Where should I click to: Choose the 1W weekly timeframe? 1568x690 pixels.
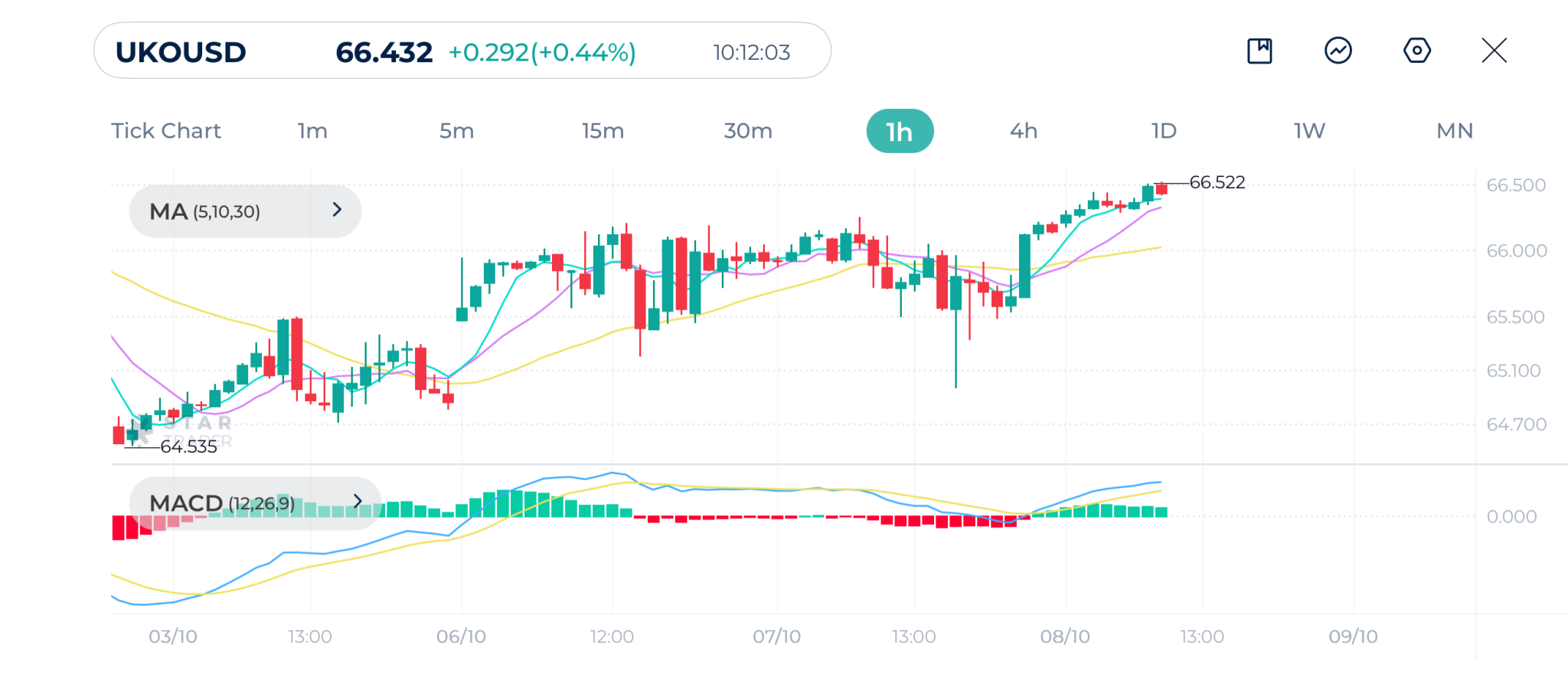(1309, 131)
